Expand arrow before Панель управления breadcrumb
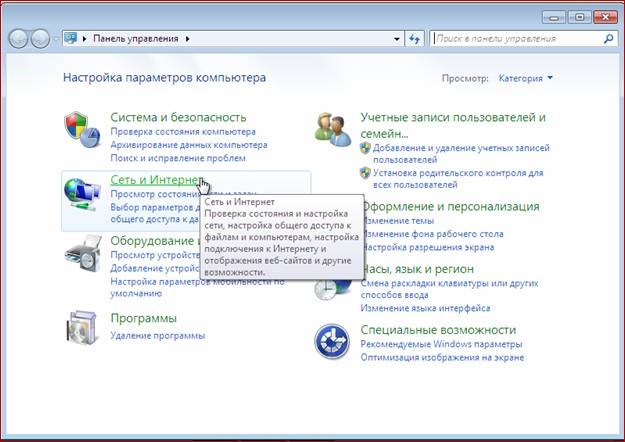625x442 pixels. click(84, 39)
